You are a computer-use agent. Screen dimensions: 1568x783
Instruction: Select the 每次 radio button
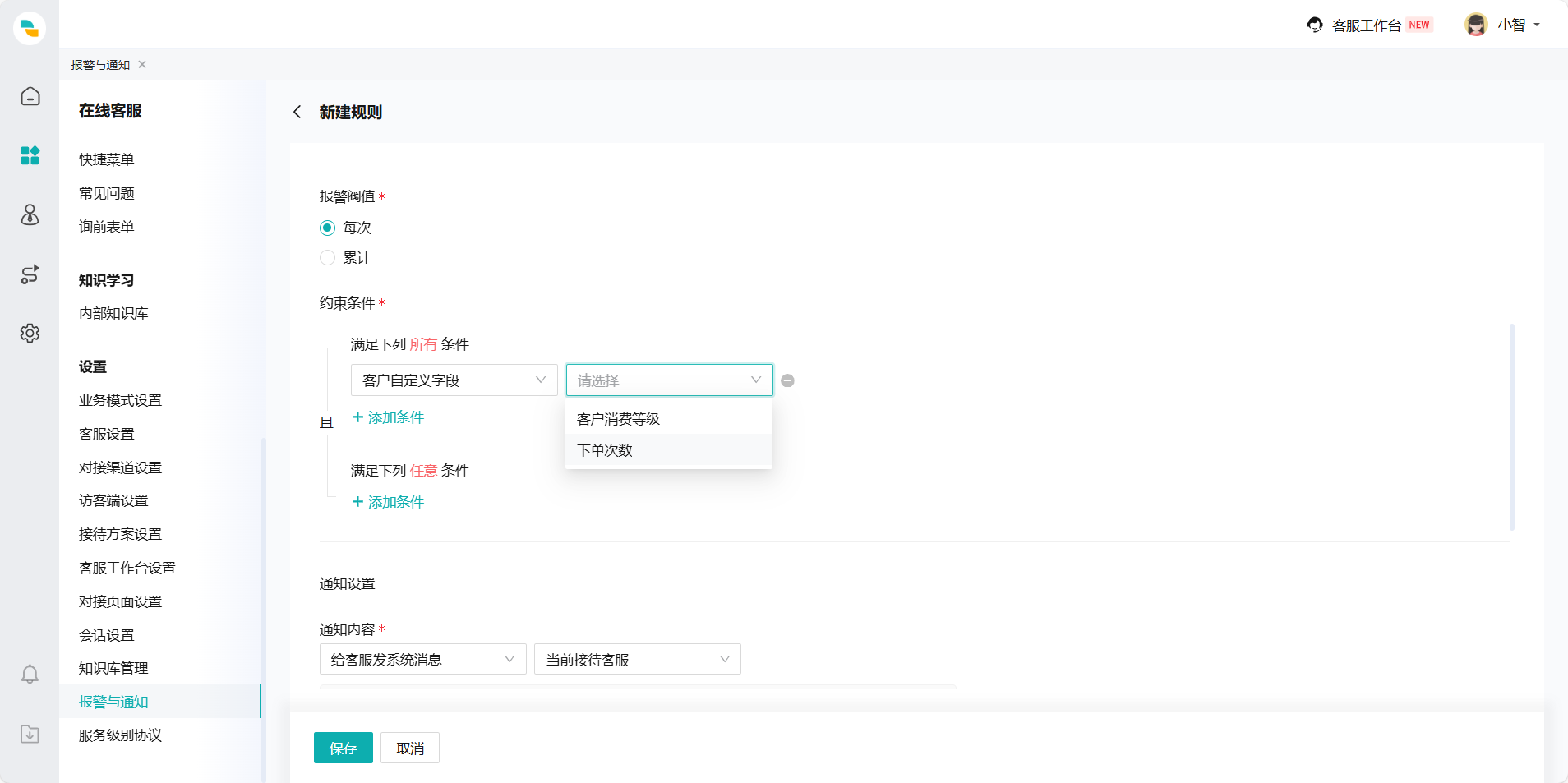(327, 228)
